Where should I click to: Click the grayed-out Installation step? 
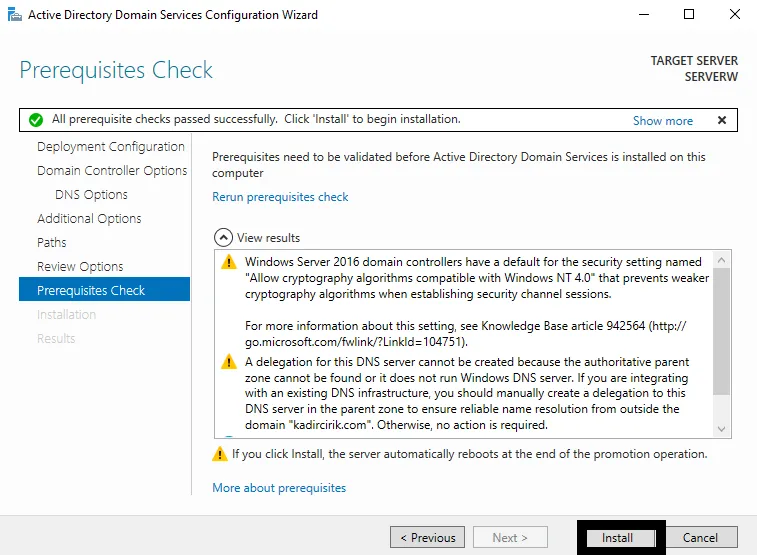tap(67, 315)
